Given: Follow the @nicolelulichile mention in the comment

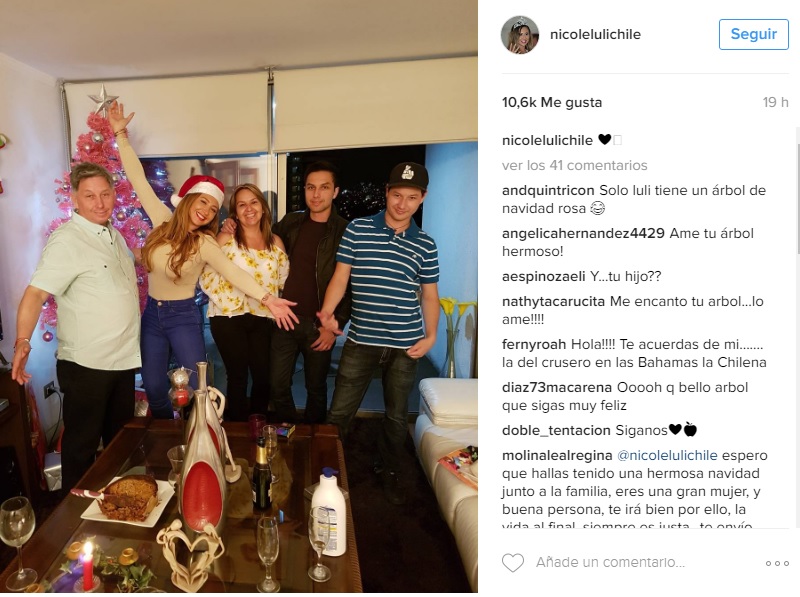Looking at the screenshot, I should pyautogui.click(x=667, y=455).
